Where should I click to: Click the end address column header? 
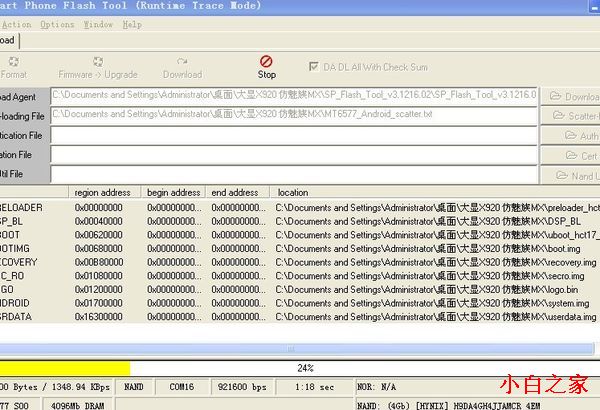(238, 192)
